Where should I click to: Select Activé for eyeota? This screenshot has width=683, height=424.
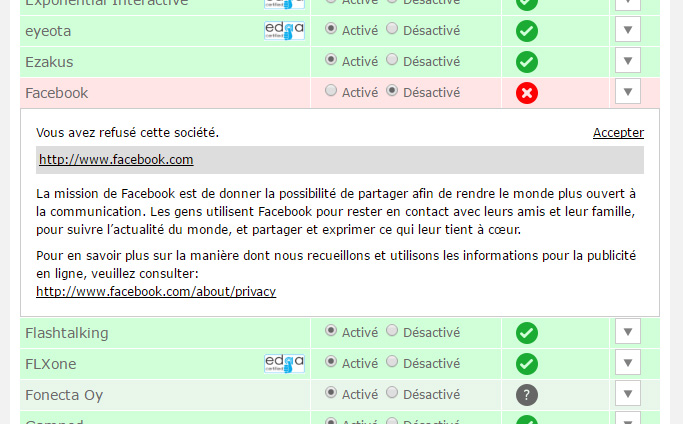pyautogui.click(x=331, y=29)
